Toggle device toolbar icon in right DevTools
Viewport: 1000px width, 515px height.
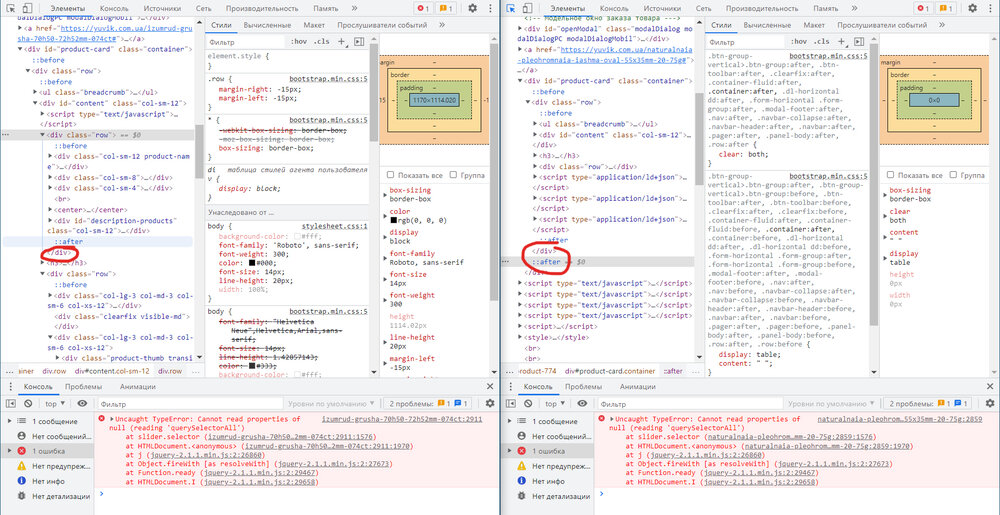click(527, 8)
